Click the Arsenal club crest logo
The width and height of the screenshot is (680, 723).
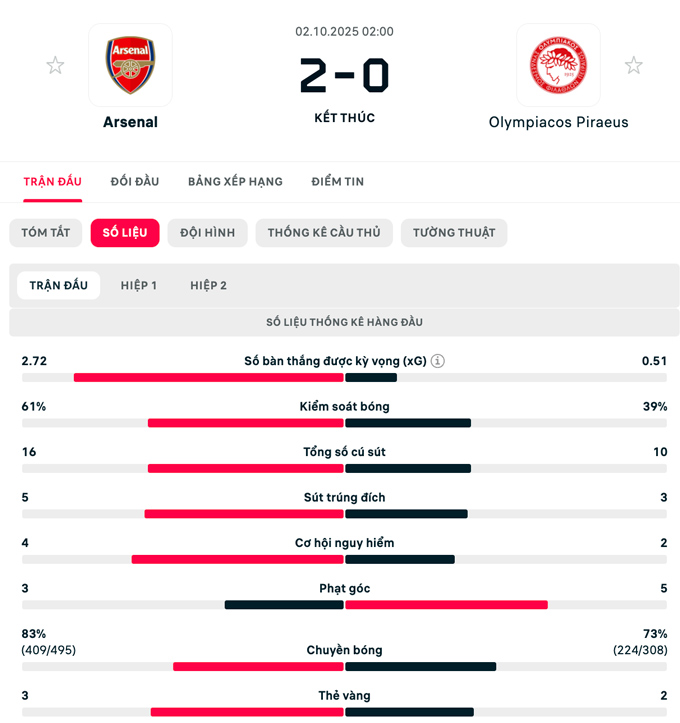point(130,65)
